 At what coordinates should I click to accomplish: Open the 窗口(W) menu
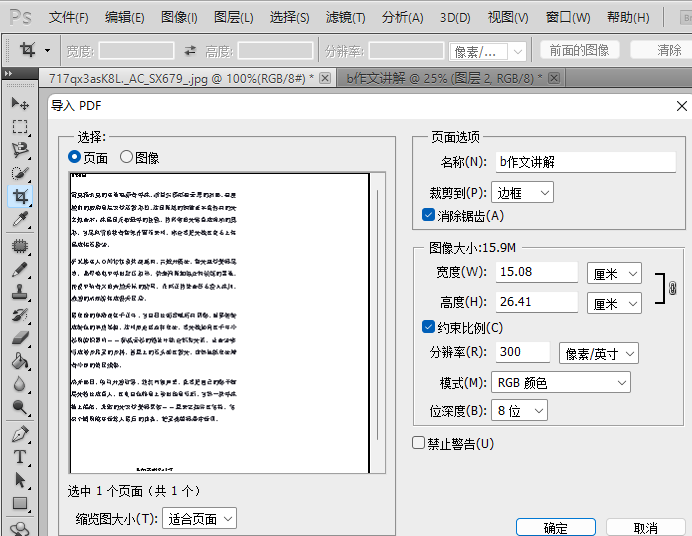(x=568, y=18)
